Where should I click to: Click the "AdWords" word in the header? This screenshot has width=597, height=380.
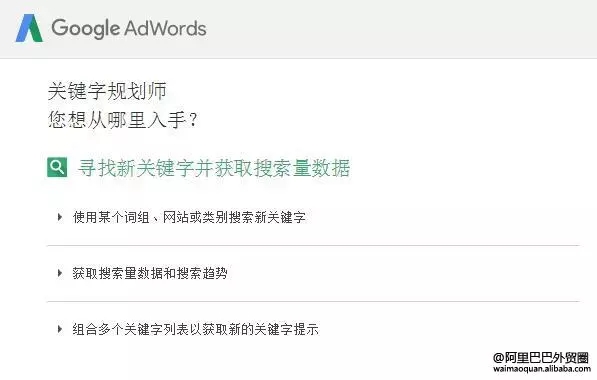[x=165, y=28]
